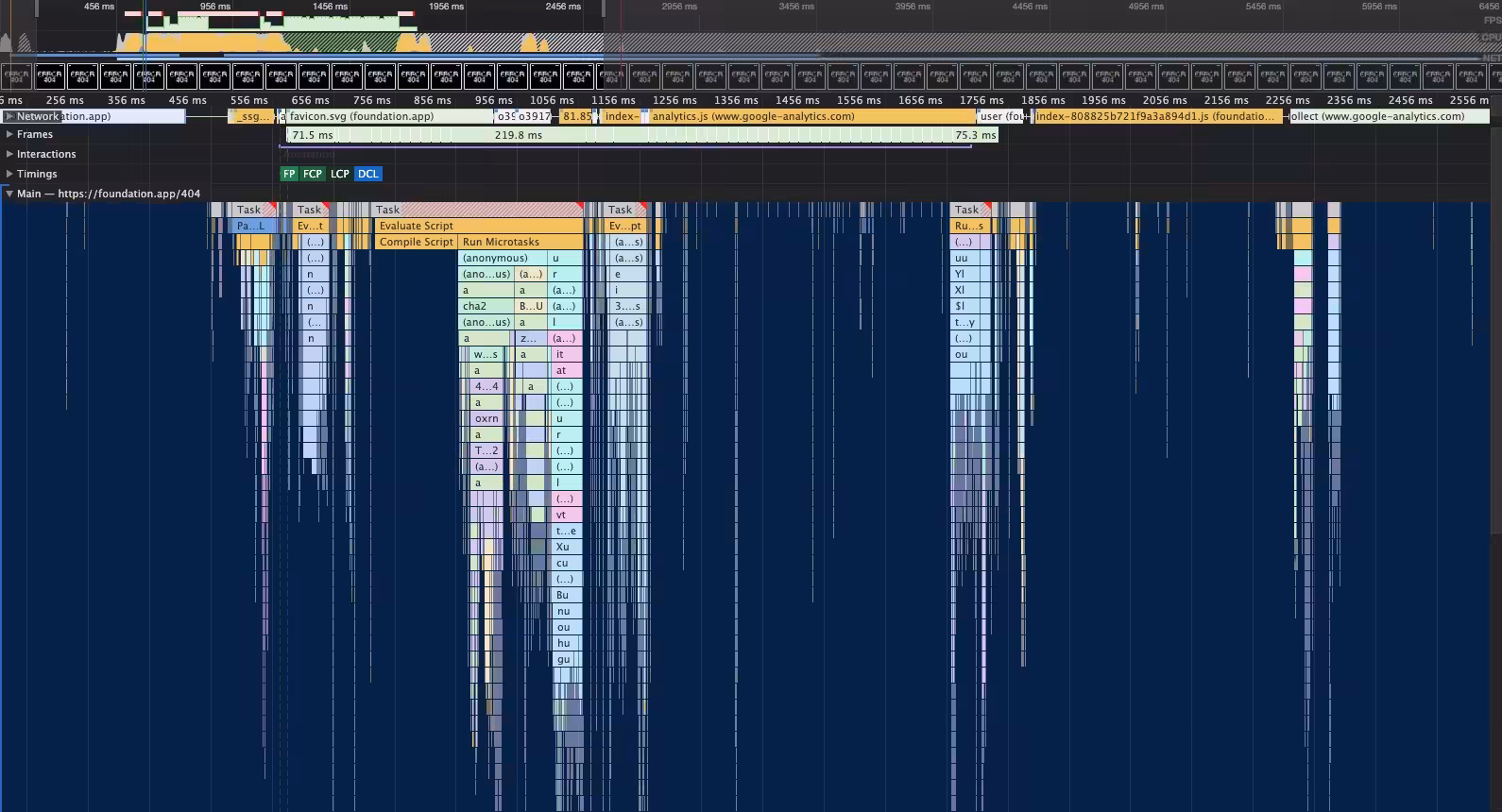Screen dimensions: 1502x812
Task: Click the DCL timing marker
Action: pyautogui.click(x=368, y=174)
